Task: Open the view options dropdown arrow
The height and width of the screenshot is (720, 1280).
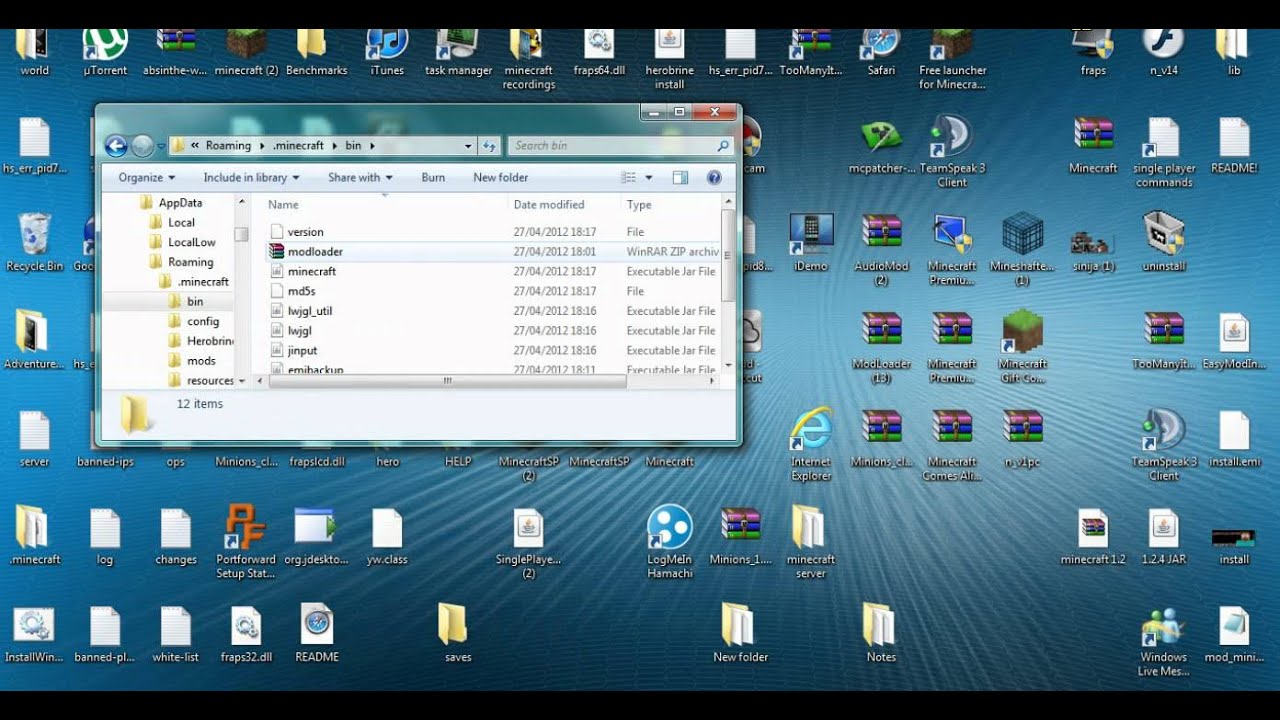Action: 648,177
